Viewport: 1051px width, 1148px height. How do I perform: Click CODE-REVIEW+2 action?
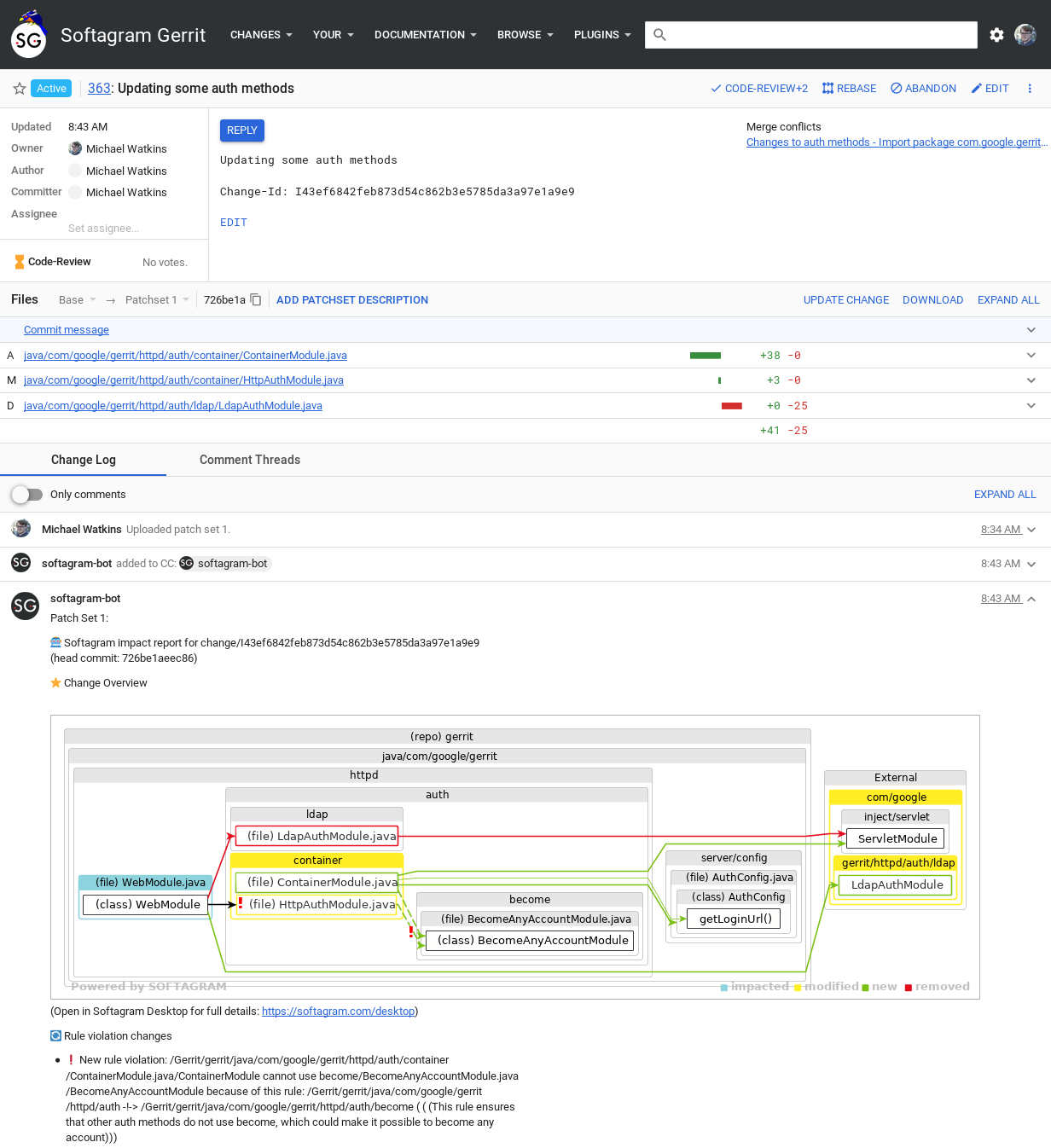(x=759, y=89)
